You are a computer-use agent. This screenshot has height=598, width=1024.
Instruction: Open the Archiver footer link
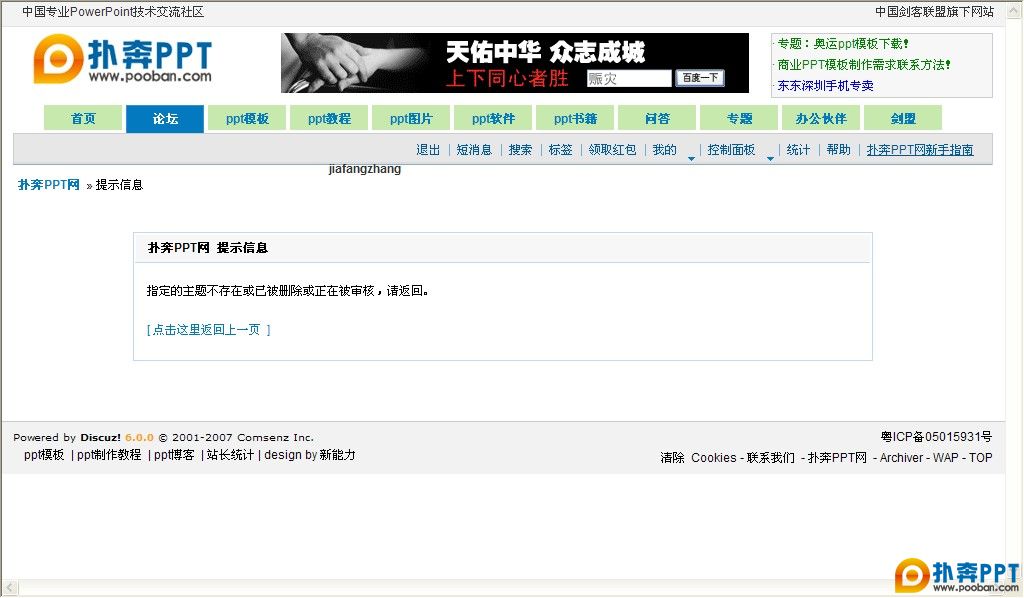click(x=901, y=458)
